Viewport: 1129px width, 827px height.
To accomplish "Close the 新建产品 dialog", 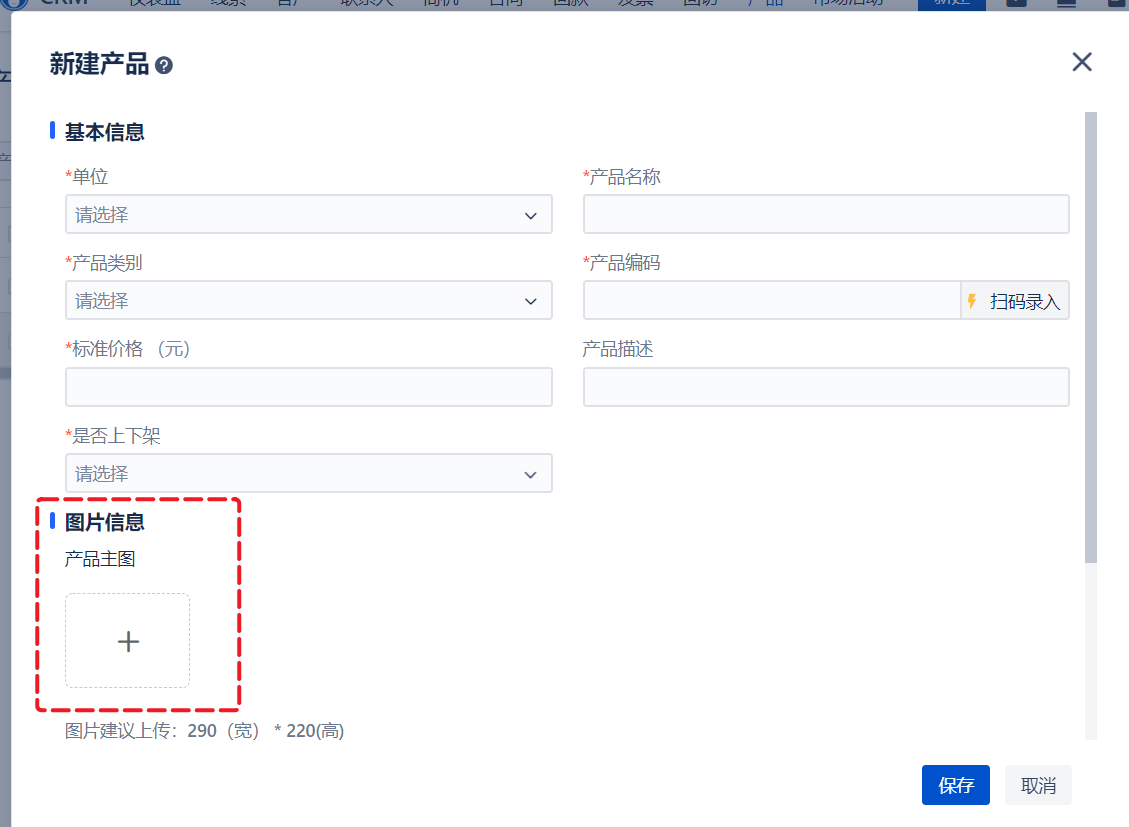I will point(1081,62).
